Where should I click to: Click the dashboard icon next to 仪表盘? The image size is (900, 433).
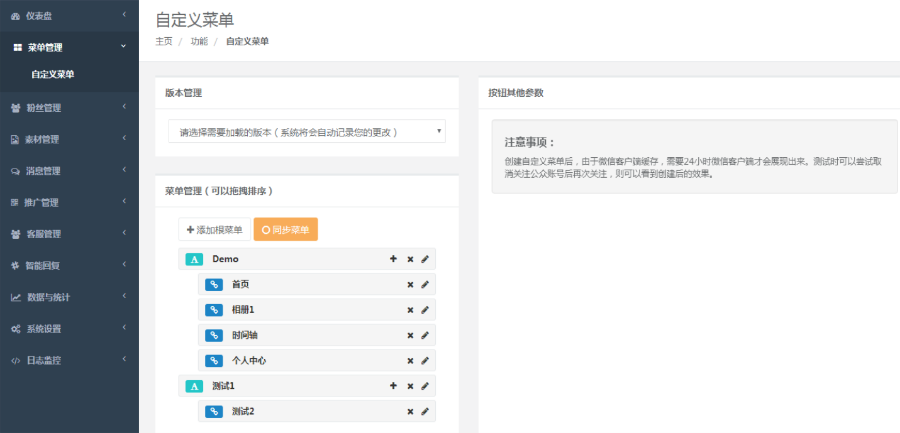[x=15, y=16]
